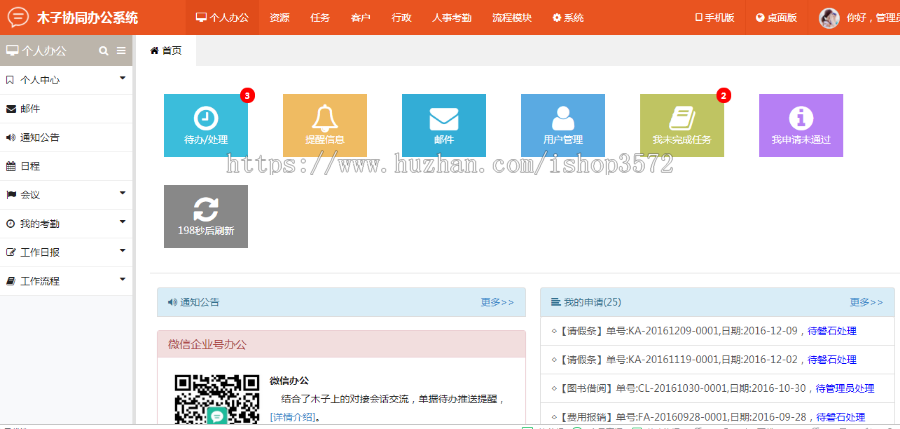This screenshot has width=900, height=429.
Task: Open 待磐石处理 for KA-20161119-0001
Action: click(832, 360)
